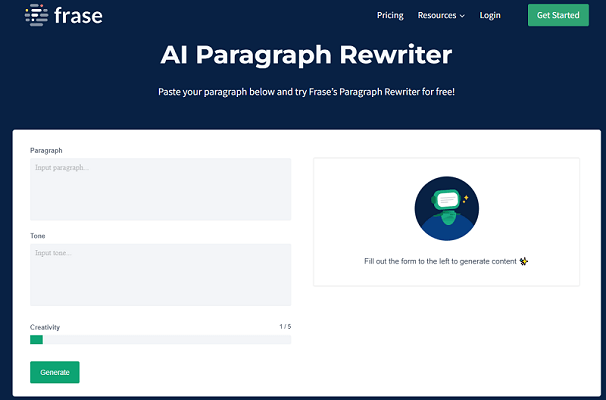Click the "Paste your paragraph below" subtitle text

pos(306,92)
